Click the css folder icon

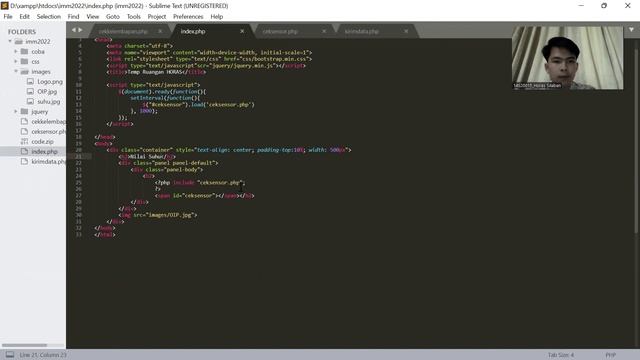tap(24, 61)
